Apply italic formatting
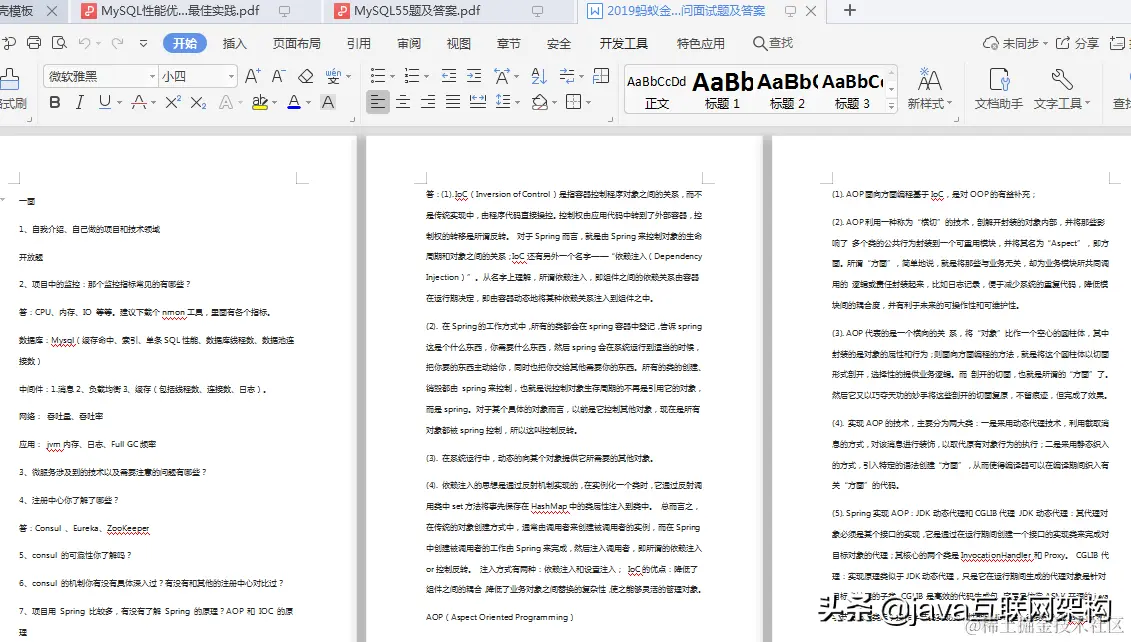The height and width of the screenshot is (642, 1131). tap(80, 102)
